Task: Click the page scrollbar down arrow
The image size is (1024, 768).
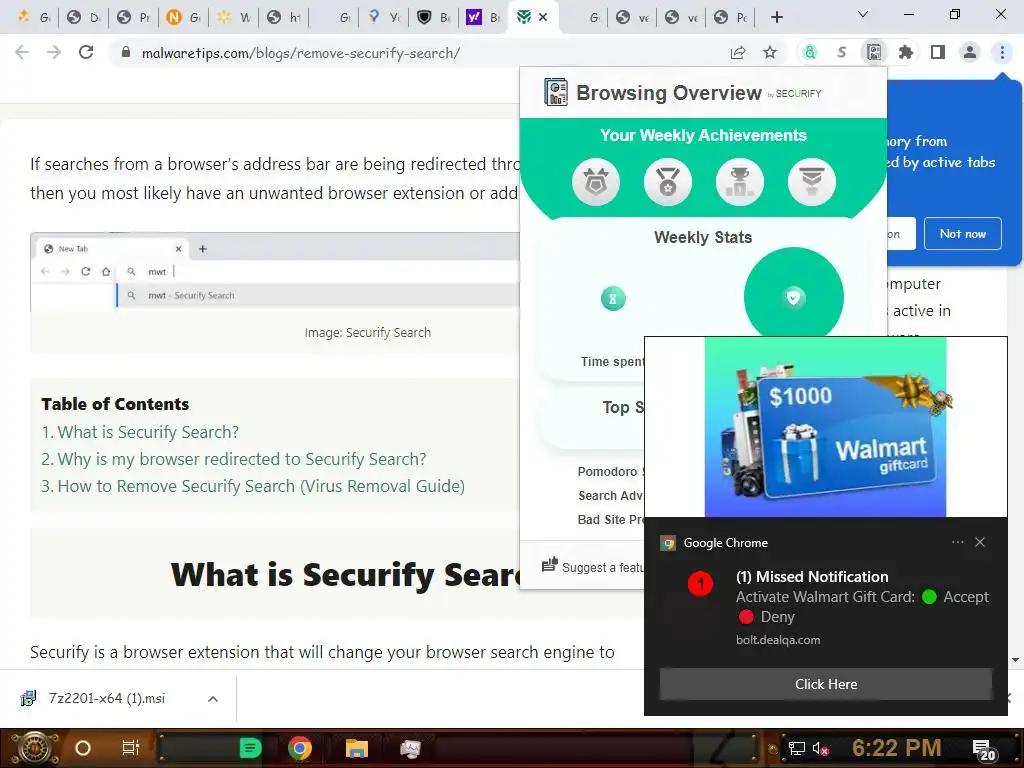Action: tap(1016, 660)
